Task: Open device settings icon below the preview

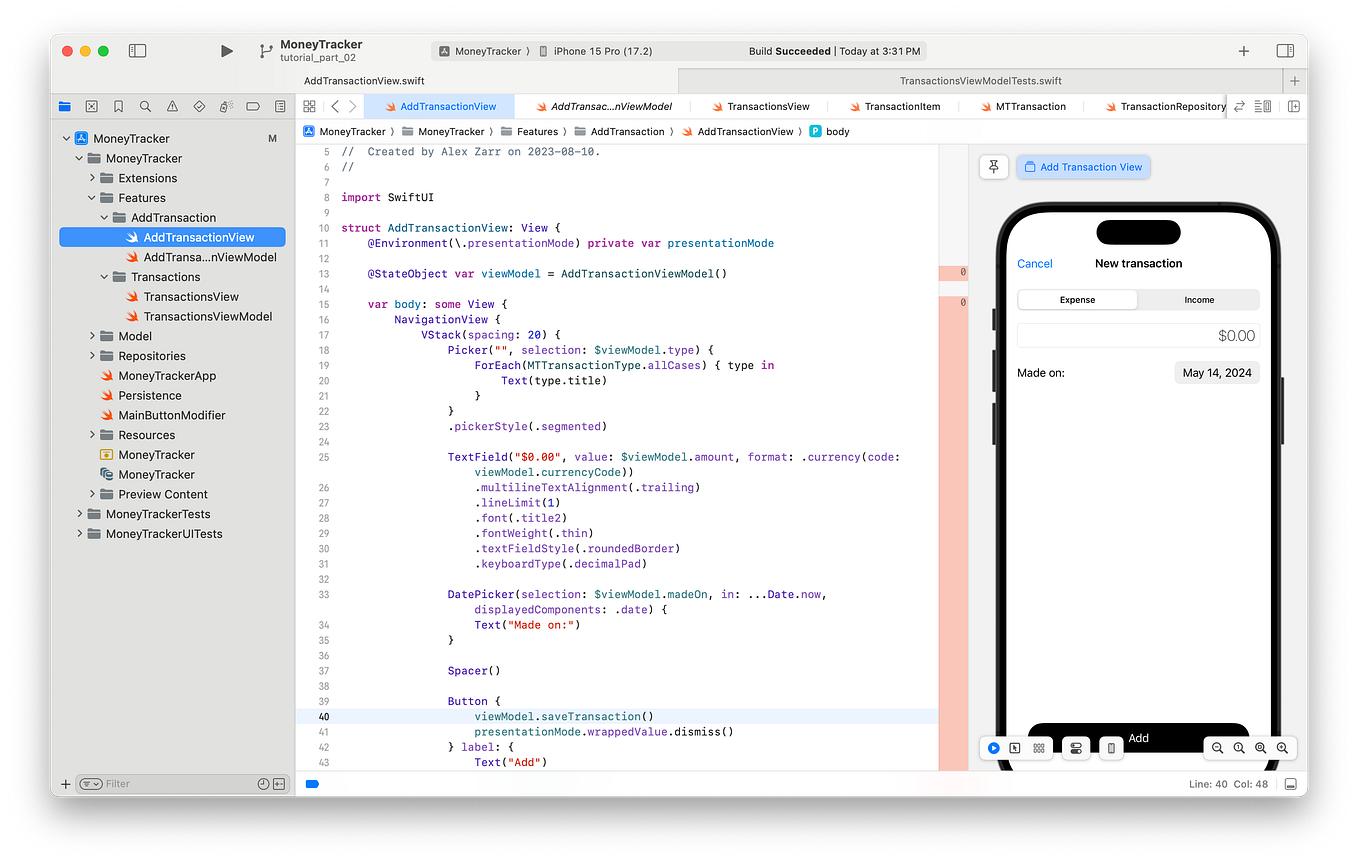Action: pos(1076,747)
